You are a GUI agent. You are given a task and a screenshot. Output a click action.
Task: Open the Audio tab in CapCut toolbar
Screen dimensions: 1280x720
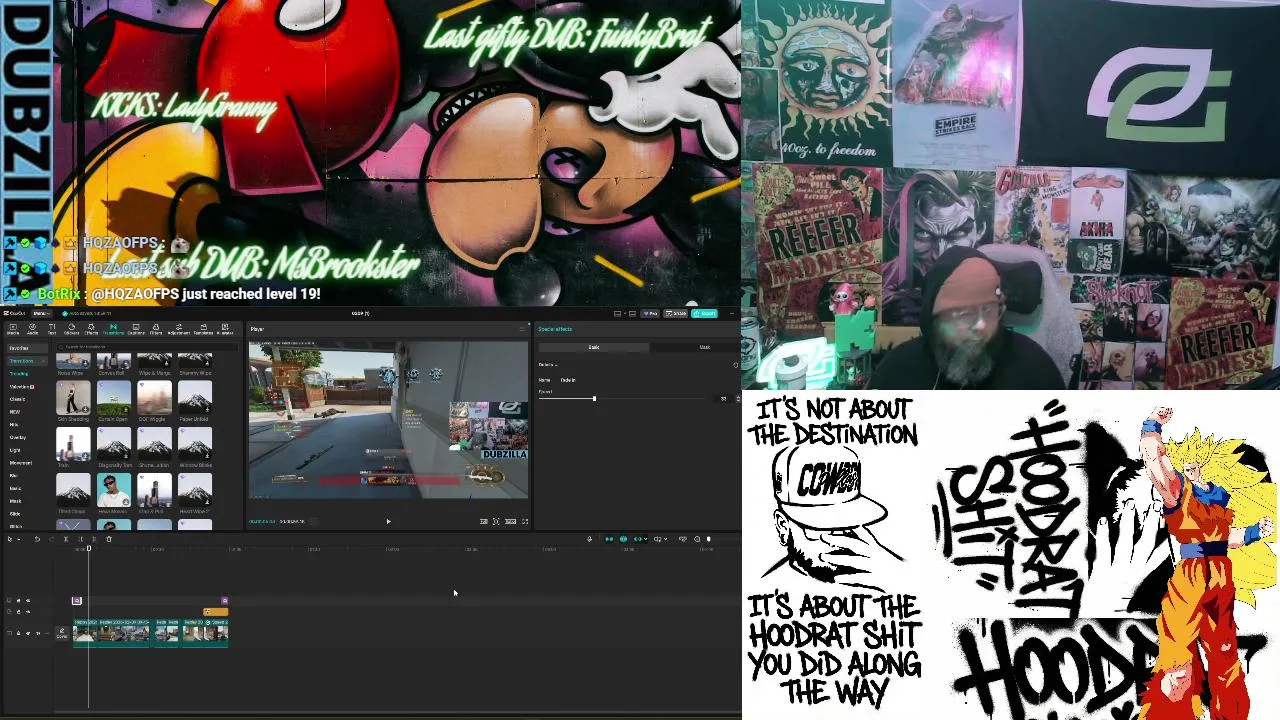click(x=32, y=330)
